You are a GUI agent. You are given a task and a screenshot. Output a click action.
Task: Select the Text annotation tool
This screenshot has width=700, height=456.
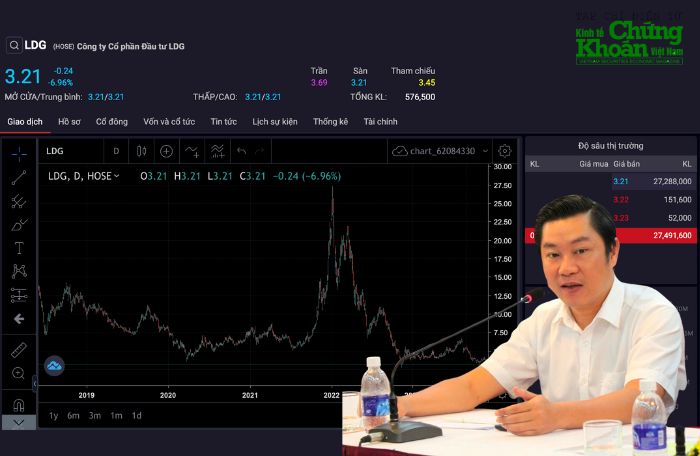19,248
